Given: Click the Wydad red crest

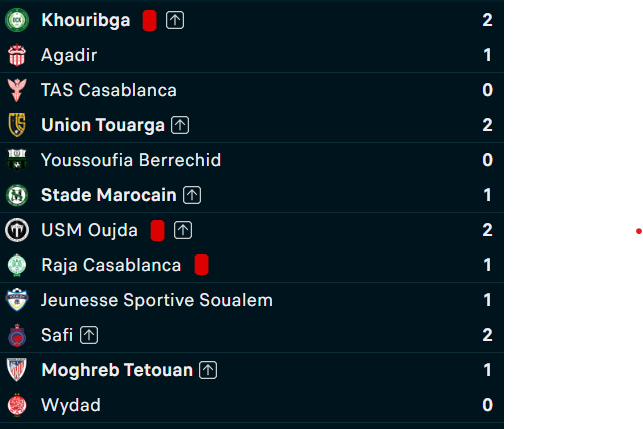Looking at the screenshot, I should [x=17, y=405].
